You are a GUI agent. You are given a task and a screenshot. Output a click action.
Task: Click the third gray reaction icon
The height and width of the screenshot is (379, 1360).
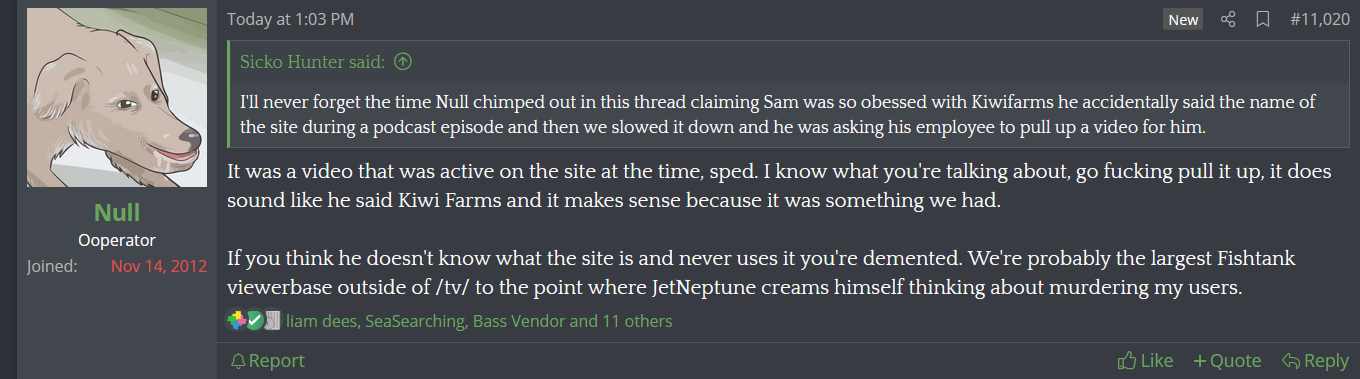coord(271,321)
